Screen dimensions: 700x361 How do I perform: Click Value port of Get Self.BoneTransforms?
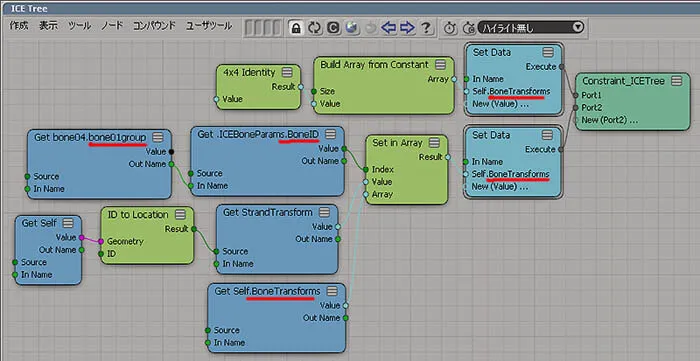(345, 306)
